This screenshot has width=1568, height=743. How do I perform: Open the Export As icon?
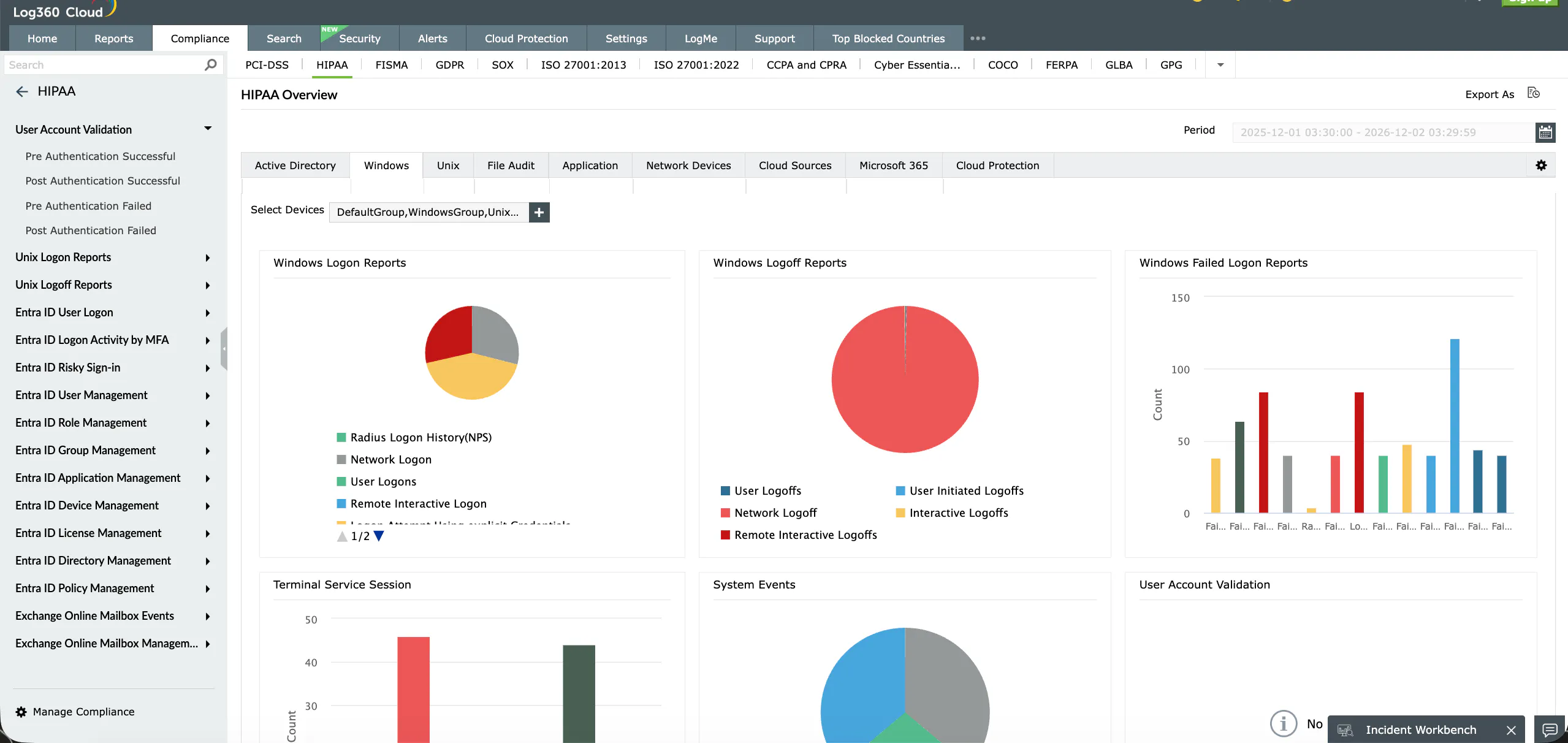click(1533, 93)
